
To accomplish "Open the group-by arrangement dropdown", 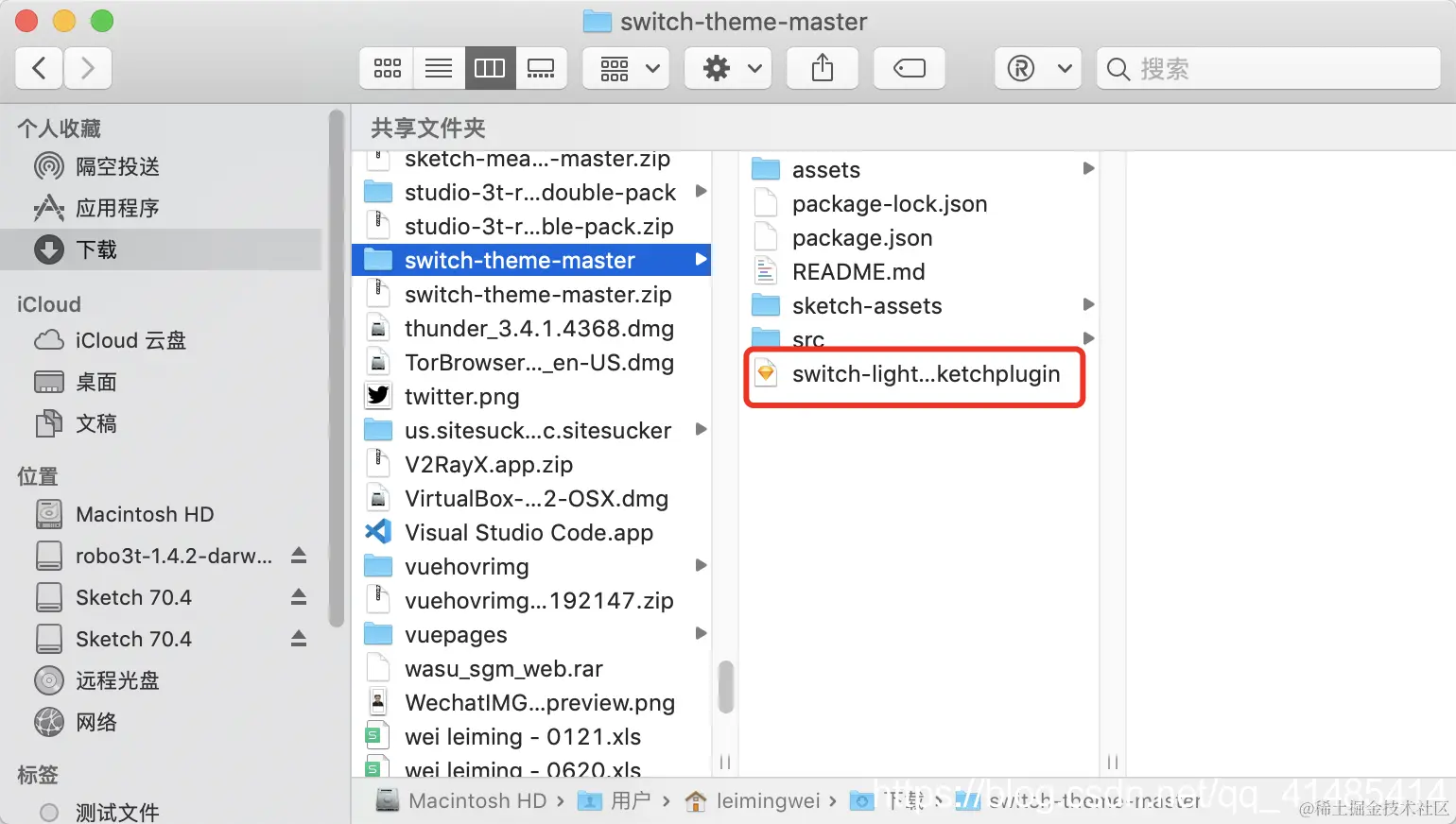I will coord(626,68).
